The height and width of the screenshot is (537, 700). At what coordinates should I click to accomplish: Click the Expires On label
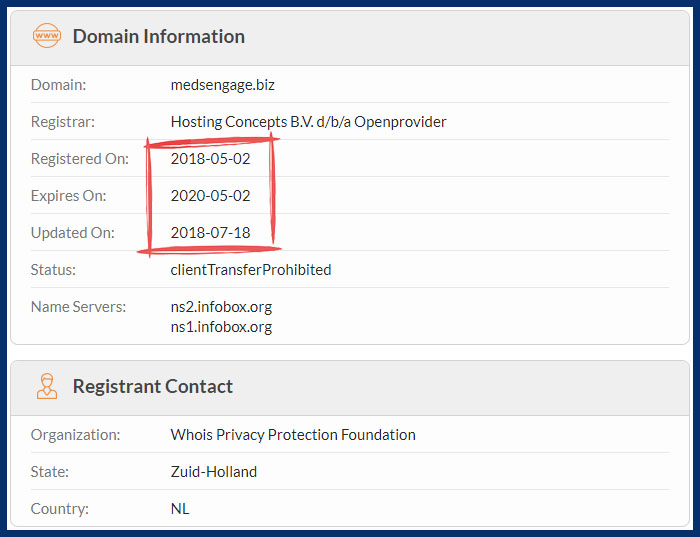[x=68, y=196]
